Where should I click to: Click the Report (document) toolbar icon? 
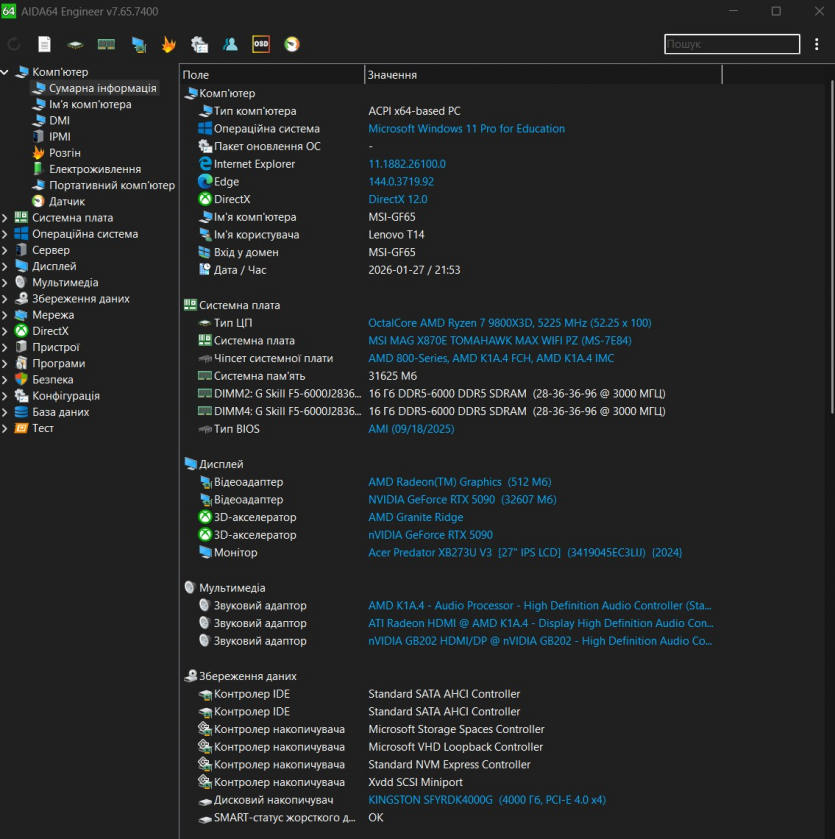44,44
